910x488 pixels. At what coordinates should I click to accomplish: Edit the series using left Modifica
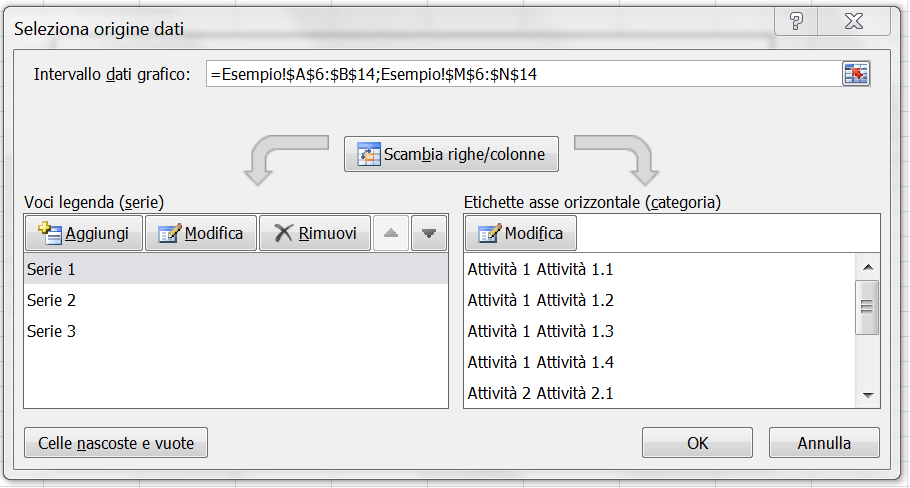click(x=200, y=233)
